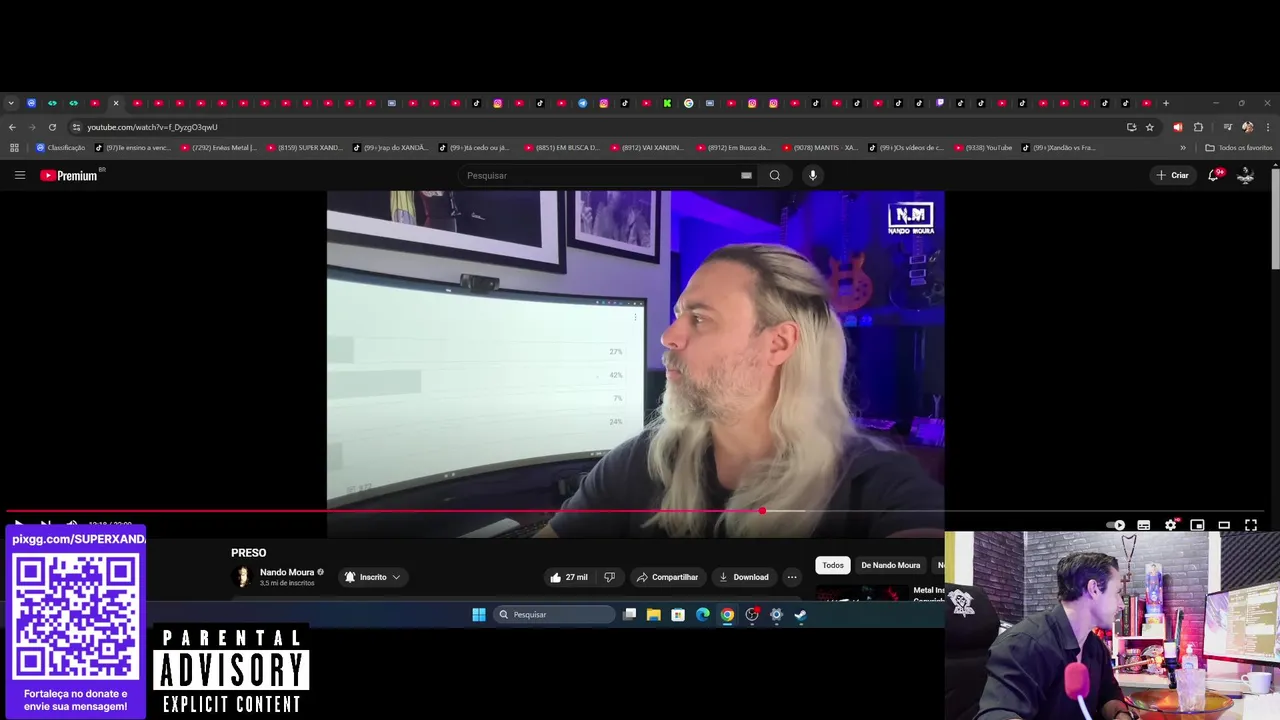Image resolution: width=1280 pixels, height=720 pixels.
Task: Open Nando Moura channel name link
Action: pos(287,572)
